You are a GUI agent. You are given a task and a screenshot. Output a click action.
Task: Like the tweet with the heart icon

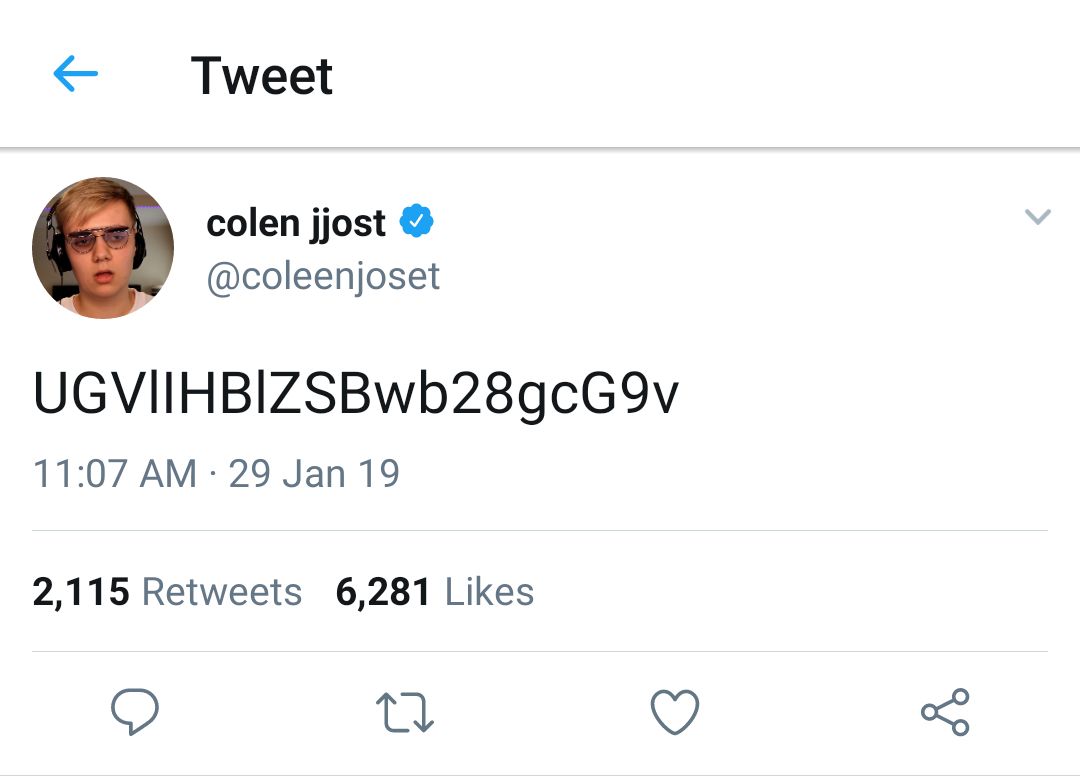point(675,713)
